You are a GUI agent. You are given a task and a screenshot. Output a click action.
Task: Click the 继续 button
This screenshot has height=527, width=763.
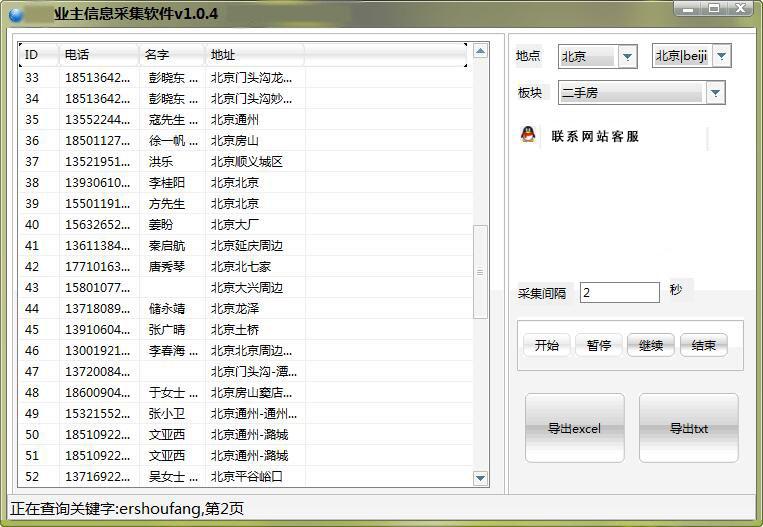pyautogui.click(x=651, y=345)
